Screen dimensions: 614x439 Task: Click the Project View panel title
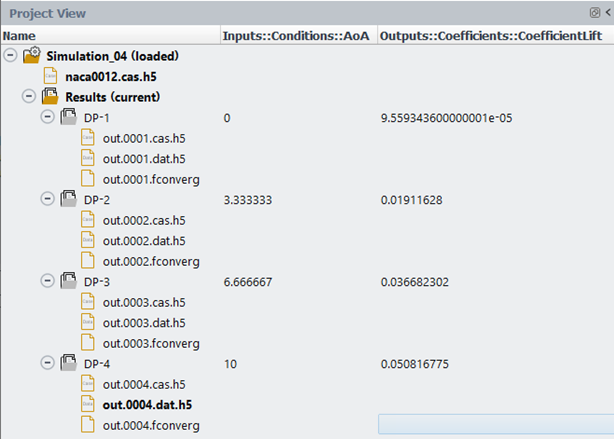click(x=47, y=14)
